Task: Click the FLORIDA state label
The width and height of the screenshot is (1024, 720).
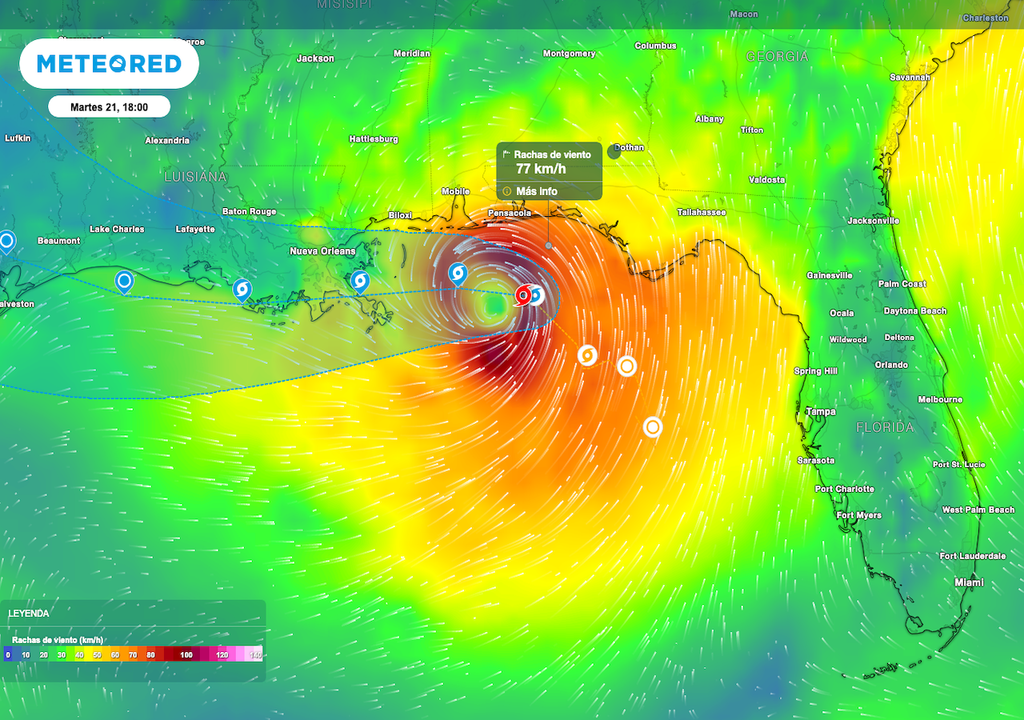Action: click(885, 427)
